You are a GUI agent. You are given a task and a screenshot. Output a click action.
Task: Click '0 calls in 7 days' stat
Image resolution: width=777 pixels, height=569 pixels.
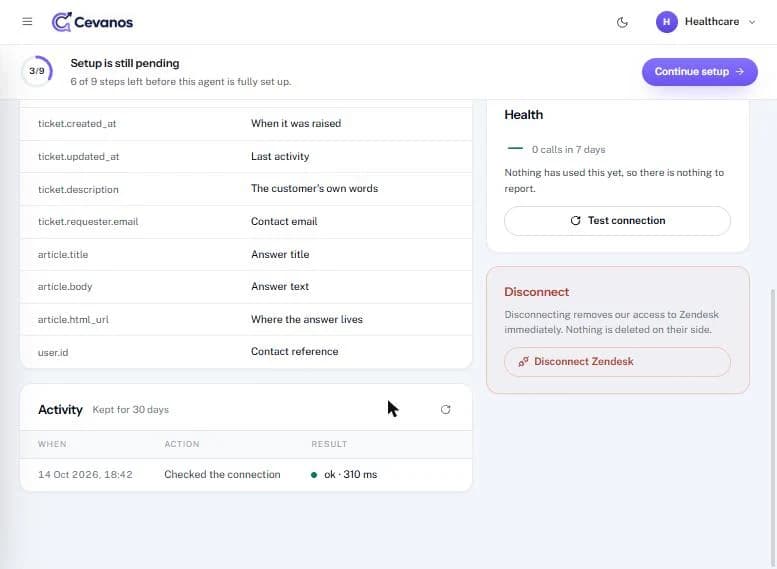[x=568, y=149]
